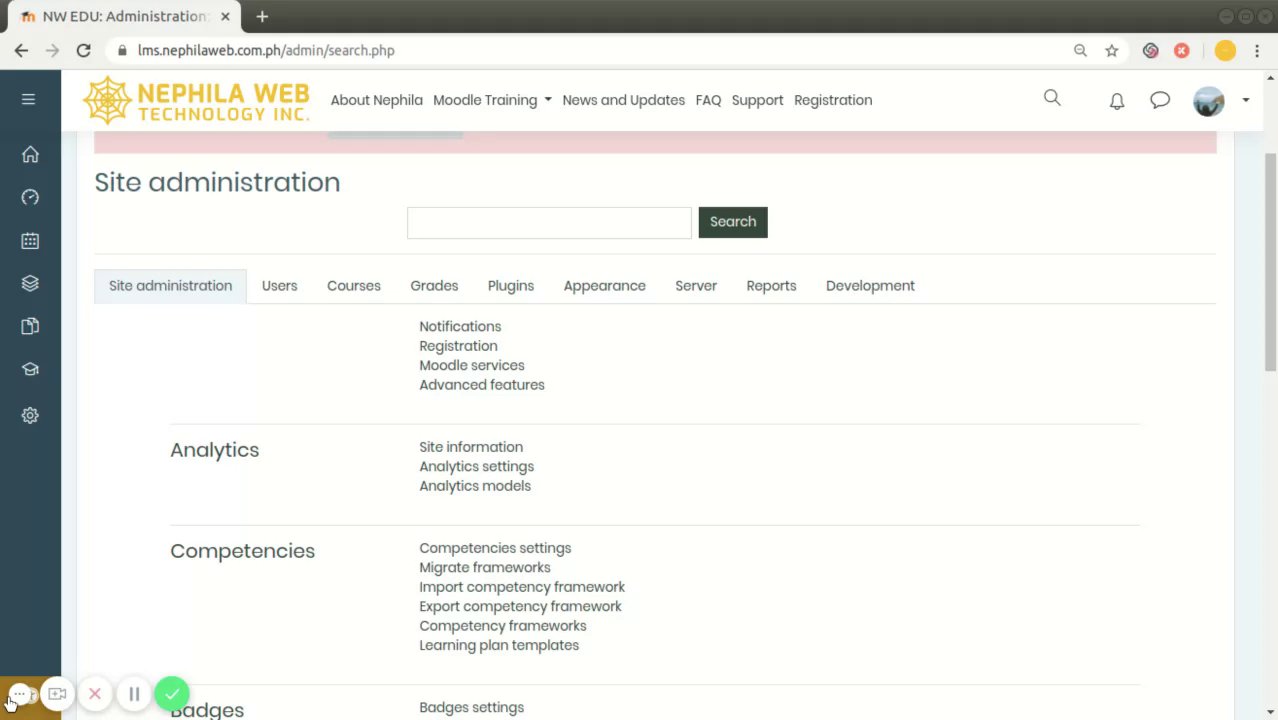Open Export competency framework
Viewport: 1278px width, 720px height.
pos(520,607)
